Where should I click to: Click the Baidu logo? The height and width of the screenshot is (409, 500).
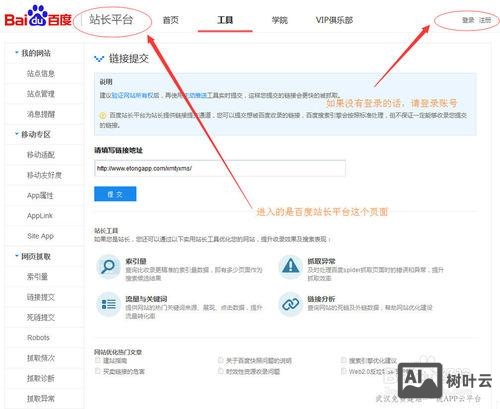(x=38, y=17)
